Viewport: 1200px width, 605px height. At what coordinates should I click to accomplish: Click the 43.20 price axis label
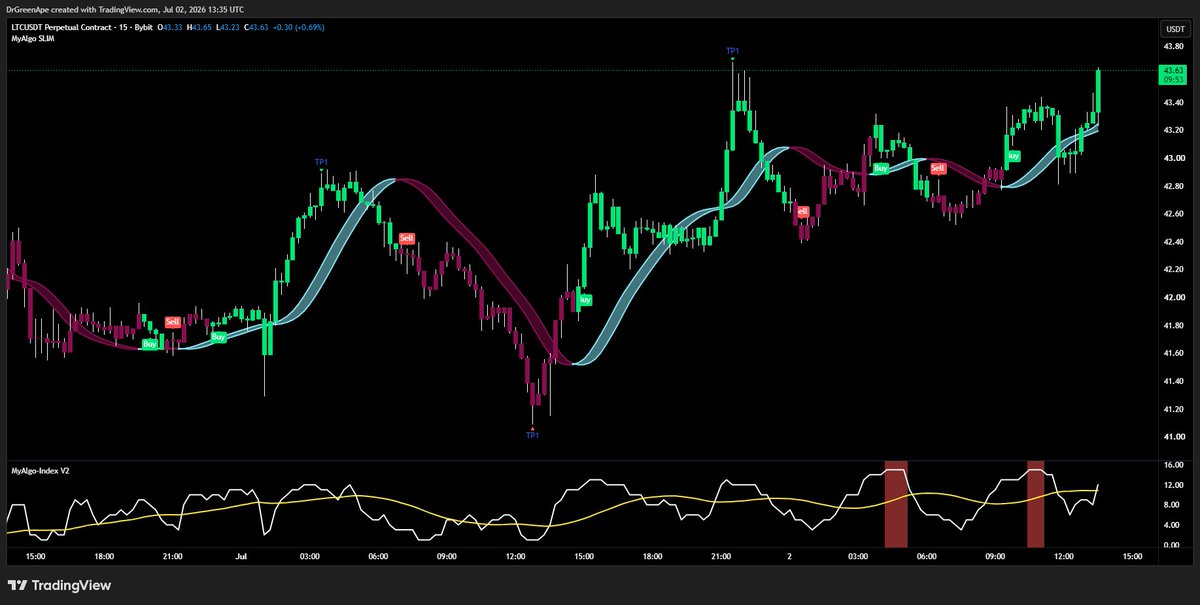pyautogui.click(x=1173, y=130)
